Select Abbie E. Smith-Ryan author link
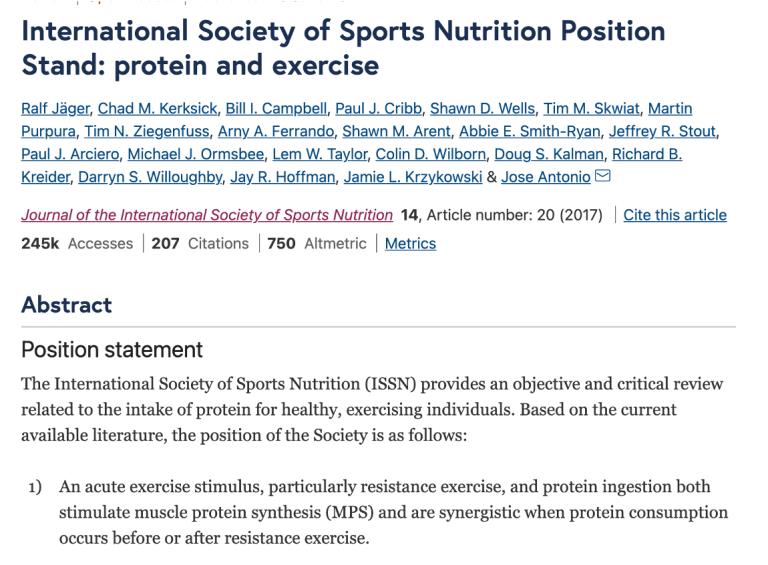 tap(529, 131)
